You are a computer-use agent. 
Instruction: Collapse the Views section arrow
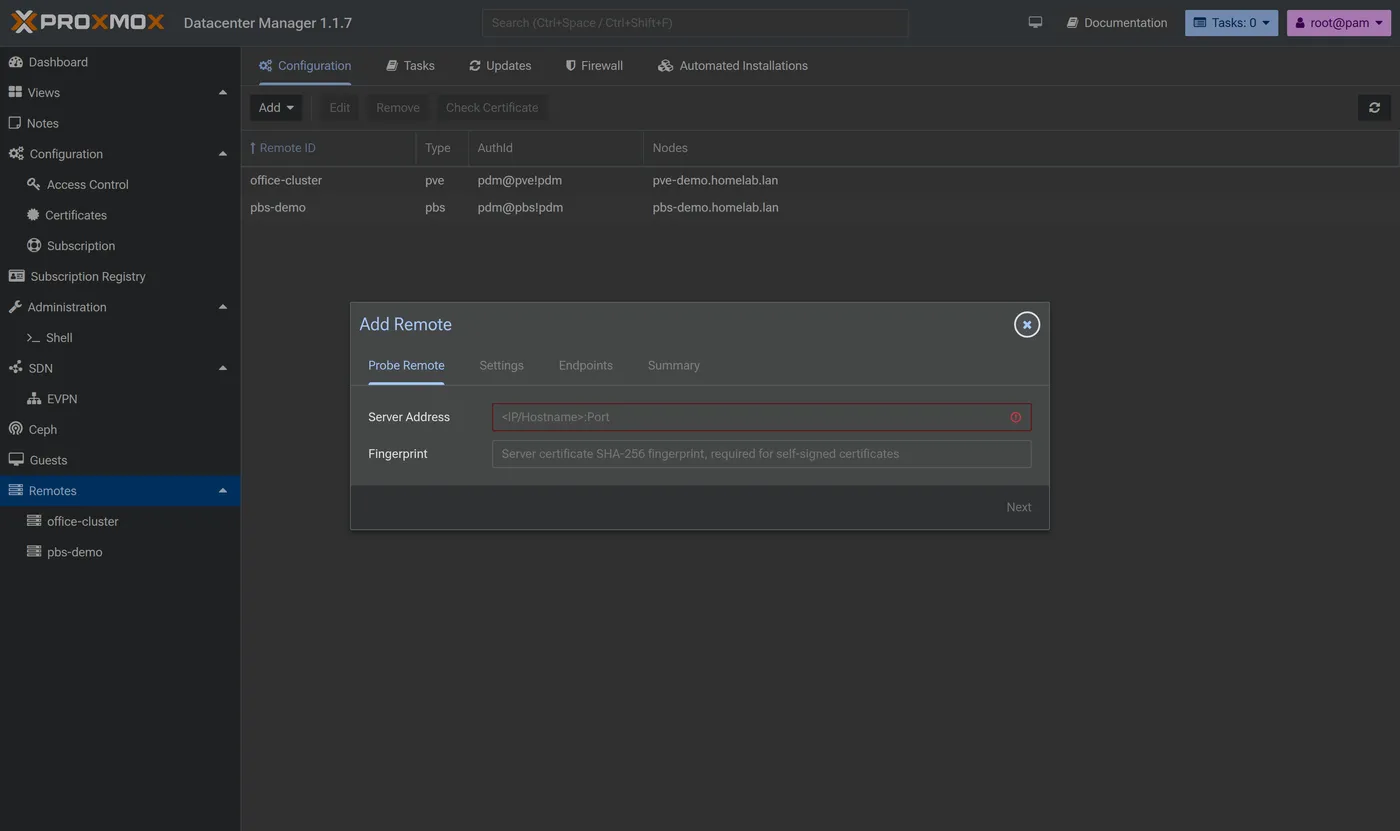tap(223, 92)
